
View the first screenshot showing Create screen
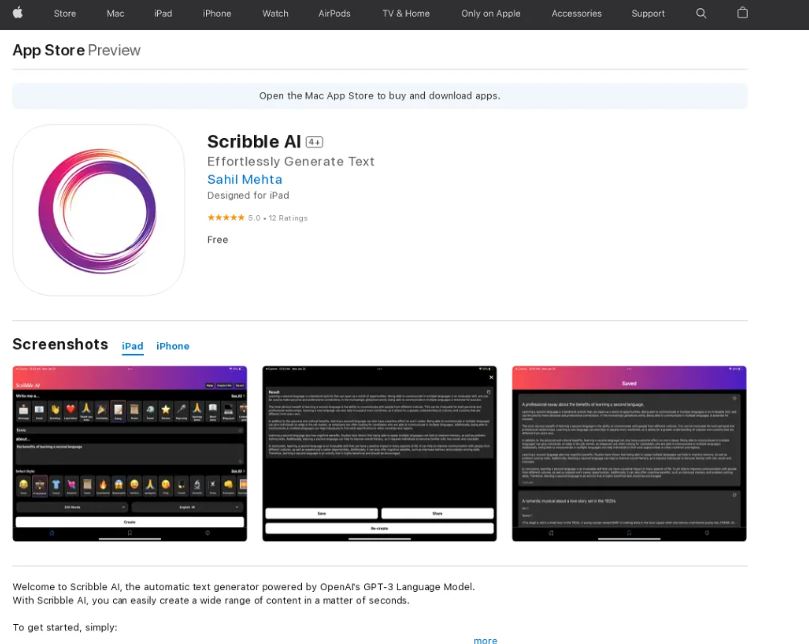(x=130, y=454)
